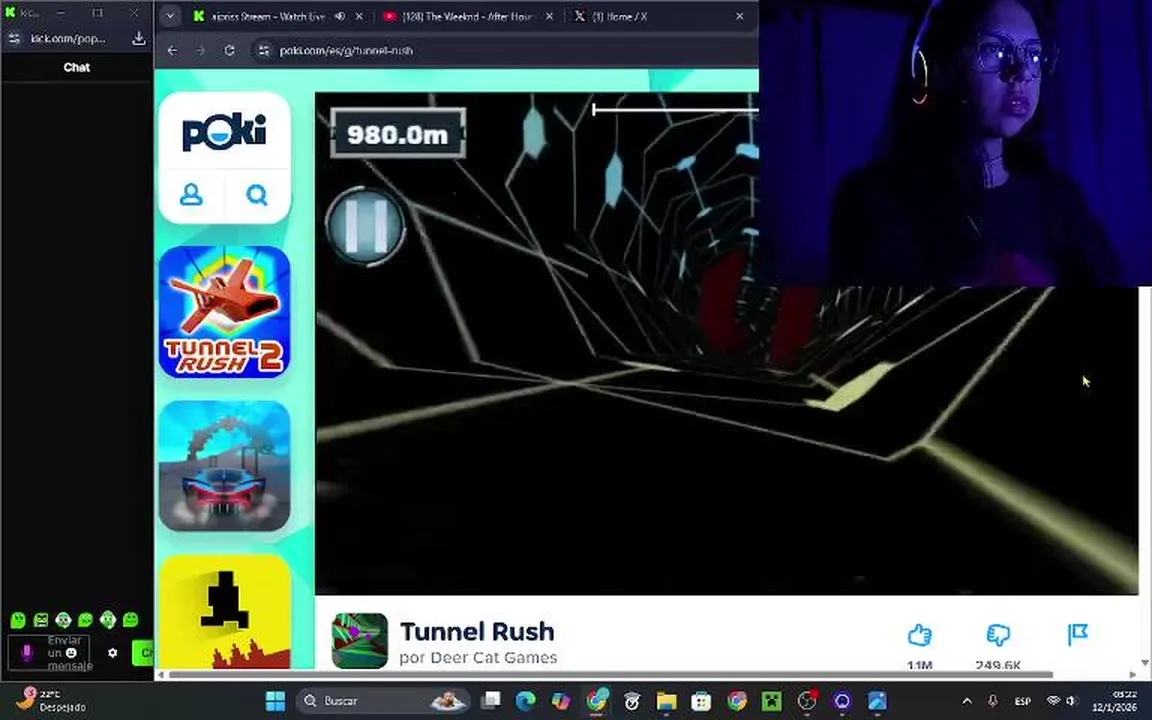Reload the poki.com page

[229, 50]
